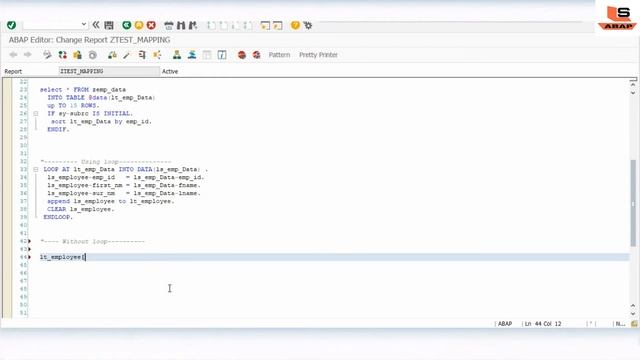The width and height of the screenshot is (640, 360).
Task: Click the Find Next binoculars icon
Action: [193, 25]
